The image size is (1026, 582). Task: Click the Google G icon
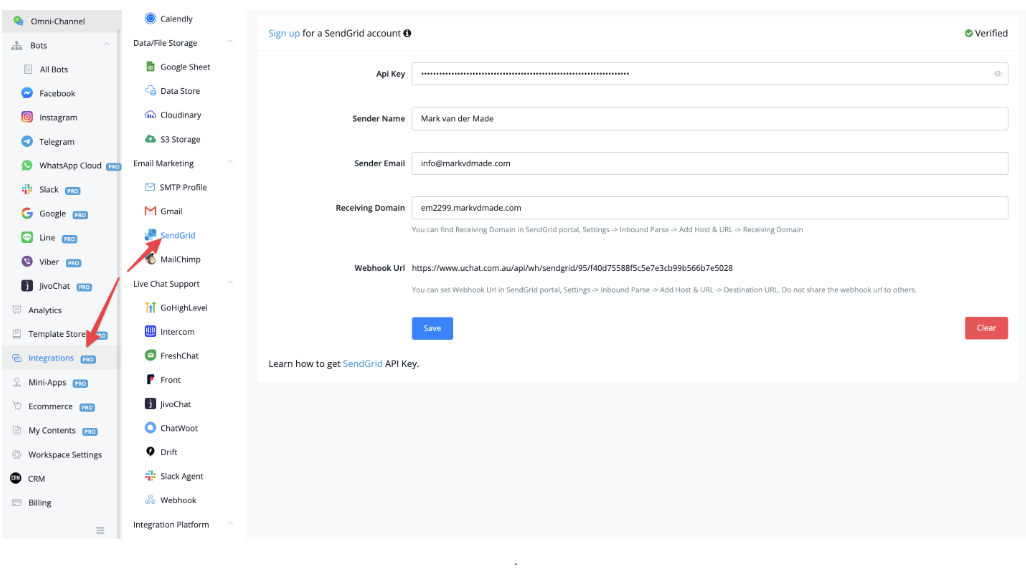point(27,213)
